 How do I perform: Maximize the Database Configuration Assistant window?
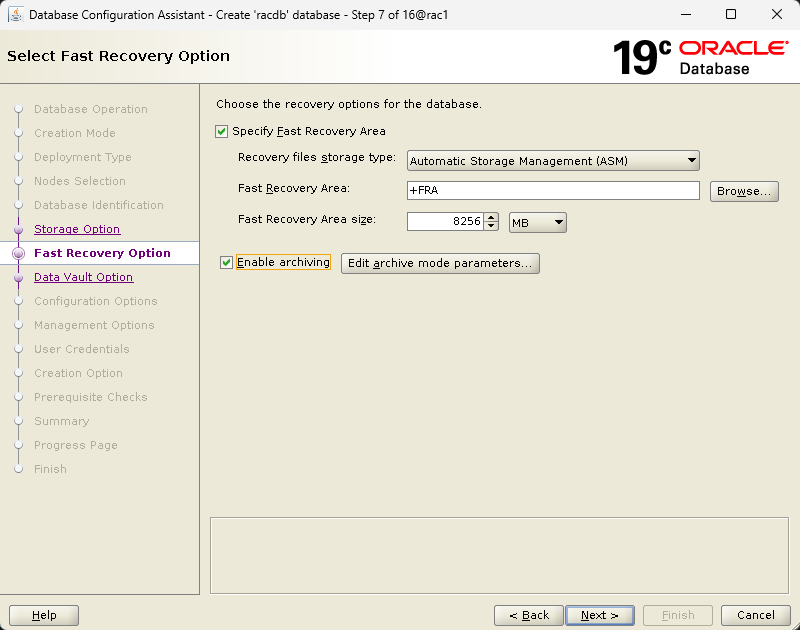731,14
